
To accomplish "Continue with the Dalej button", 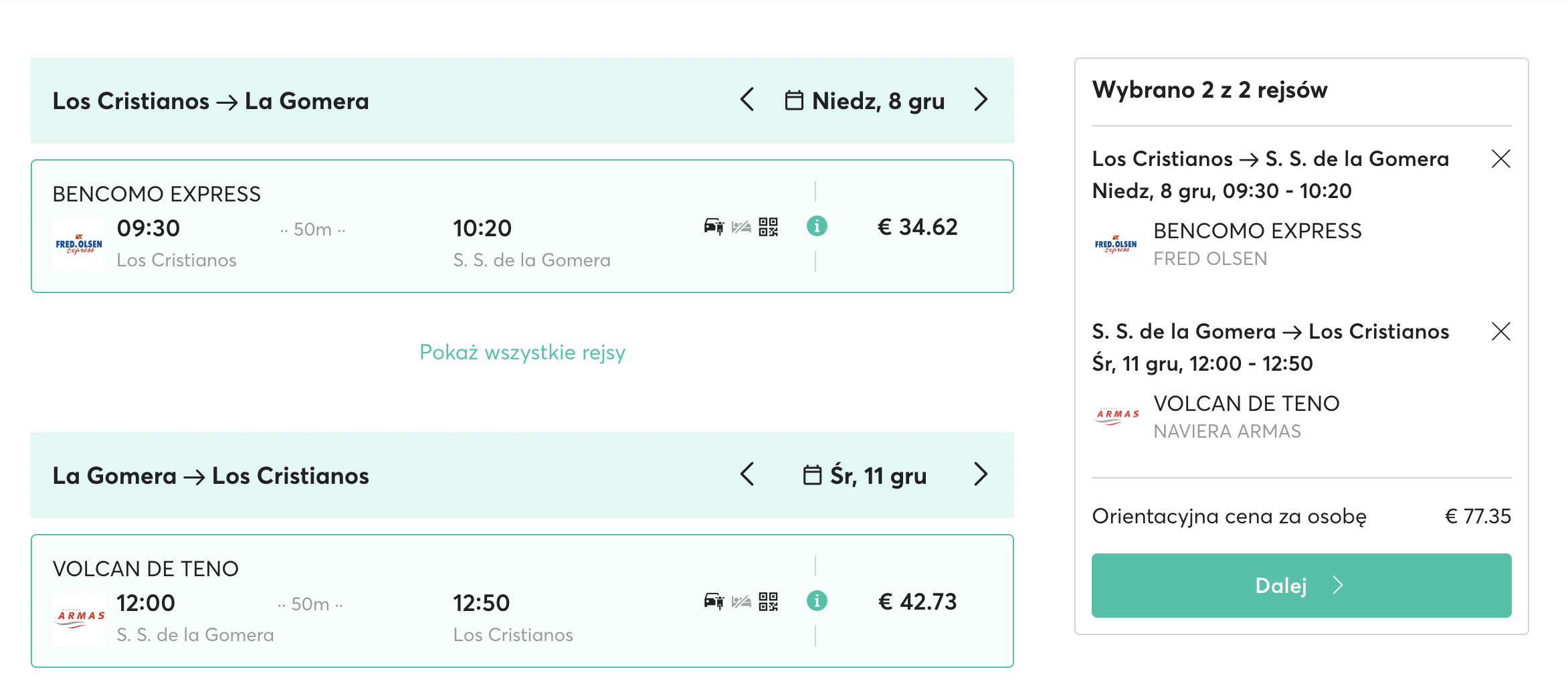I will point(1301,586).
